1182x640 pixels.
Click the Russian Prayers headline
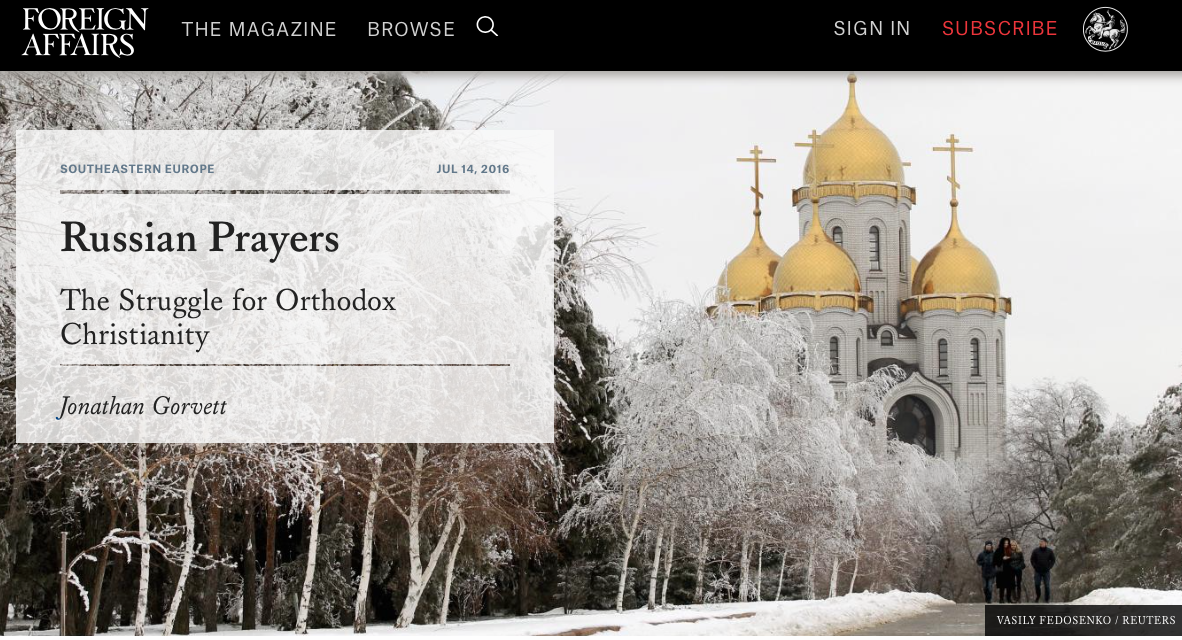click(x=200, y=238)
